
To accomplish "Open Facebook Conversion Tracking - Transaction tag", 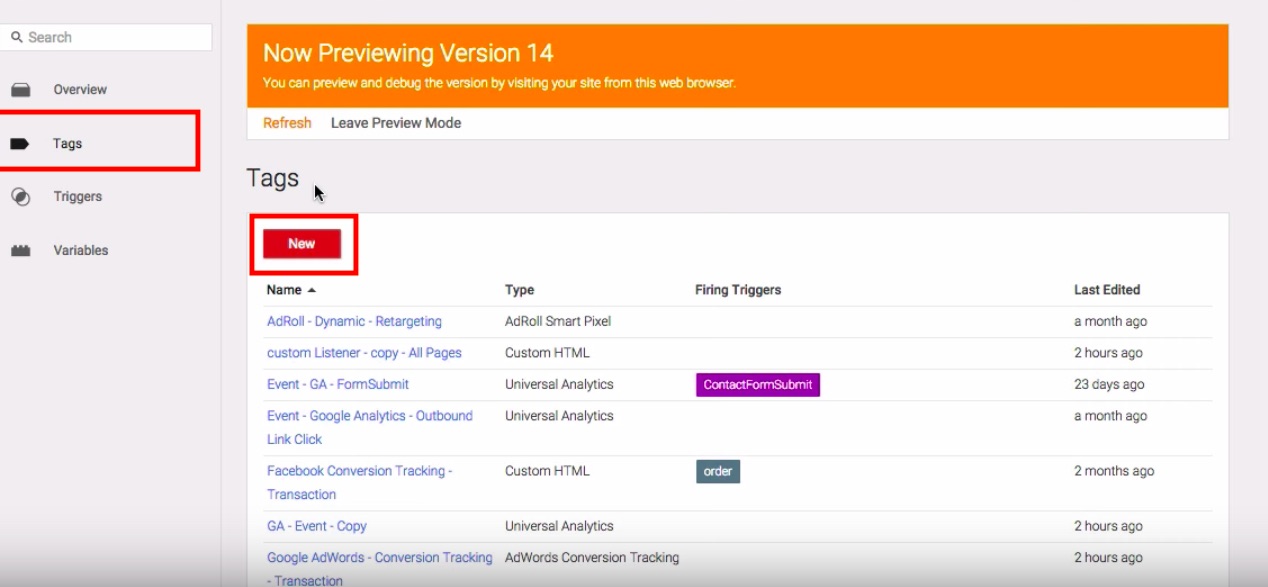I will point(360,482).
